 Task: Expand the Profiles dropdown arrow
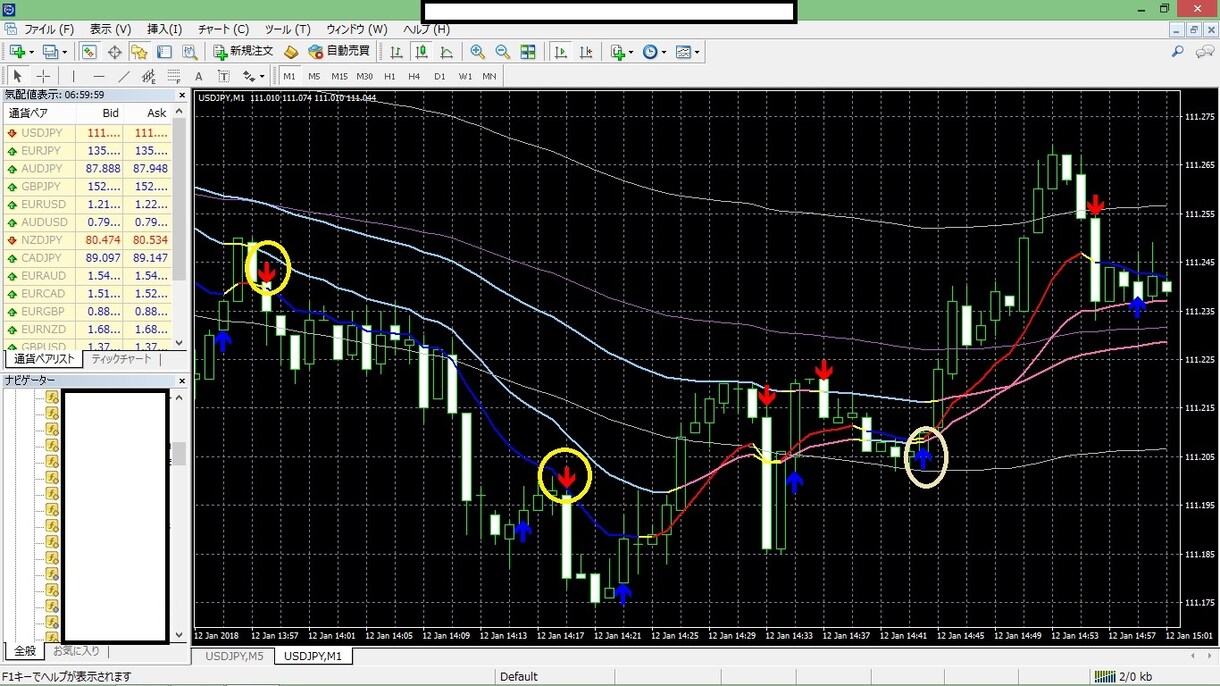click(66, 52)
